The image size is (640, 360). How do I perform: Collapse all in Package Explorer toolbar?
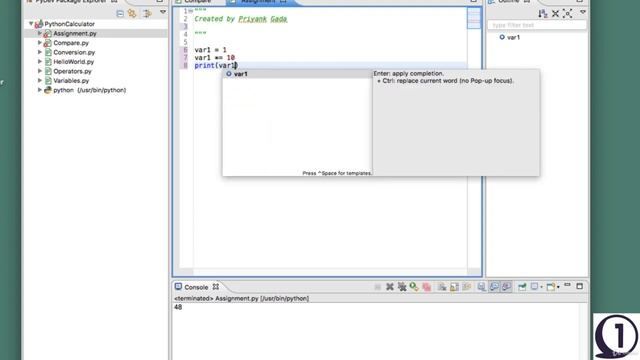(120, 13)
